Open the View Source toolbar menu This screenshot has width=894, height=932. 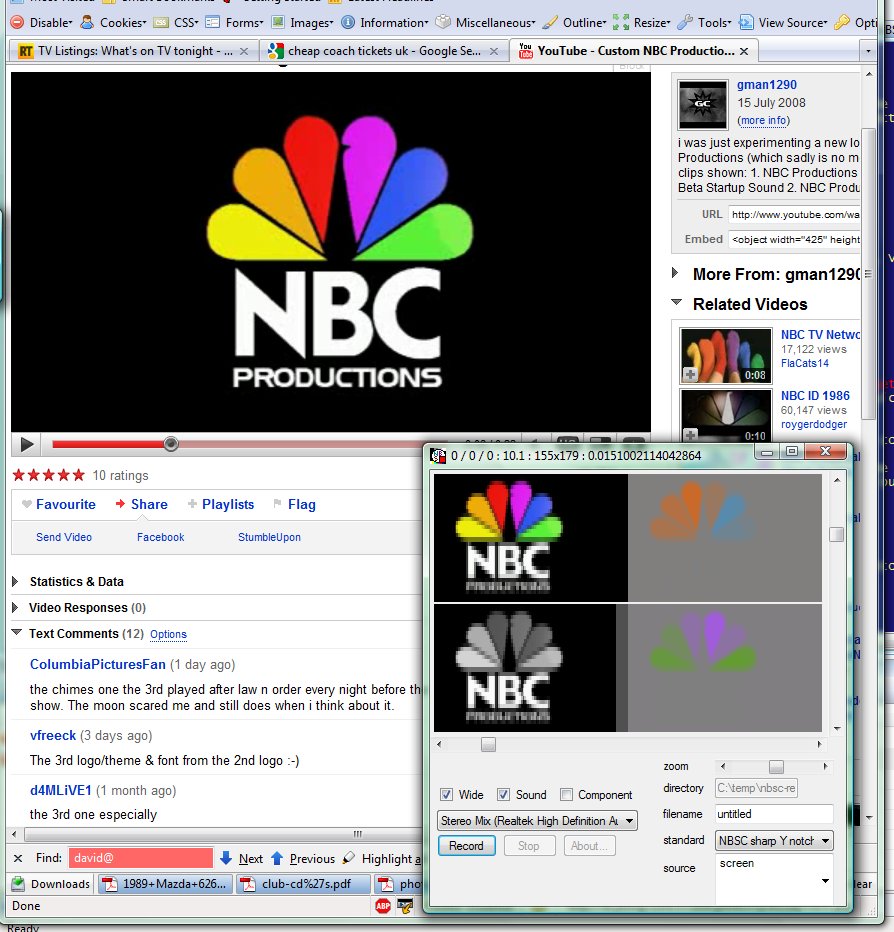pos(783,23)
